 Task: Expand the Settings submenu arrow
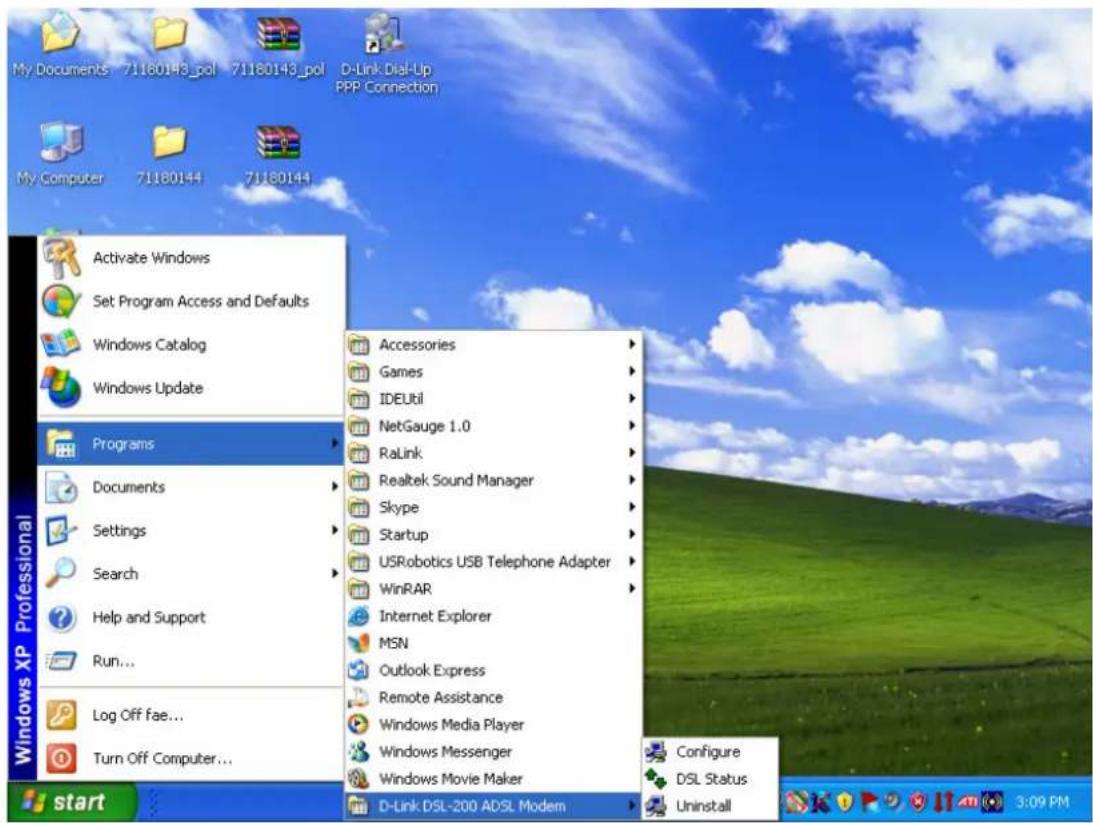pyautogui.click(x=335, y=530)
